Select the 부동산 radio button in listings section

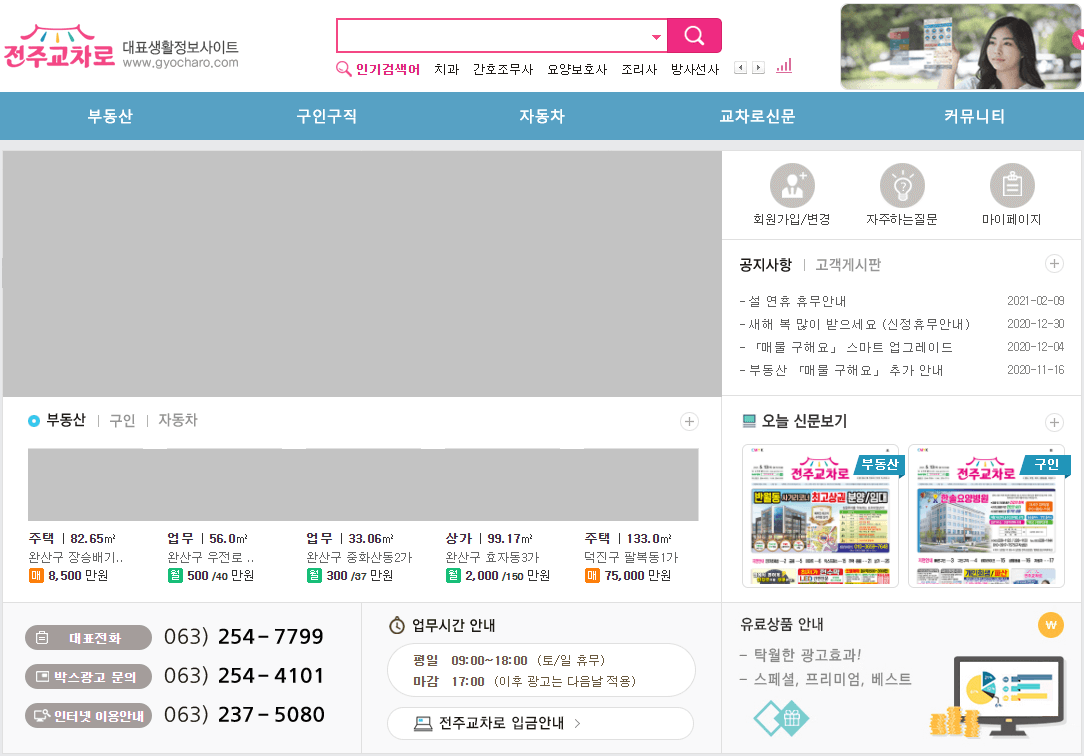(32, 421)
